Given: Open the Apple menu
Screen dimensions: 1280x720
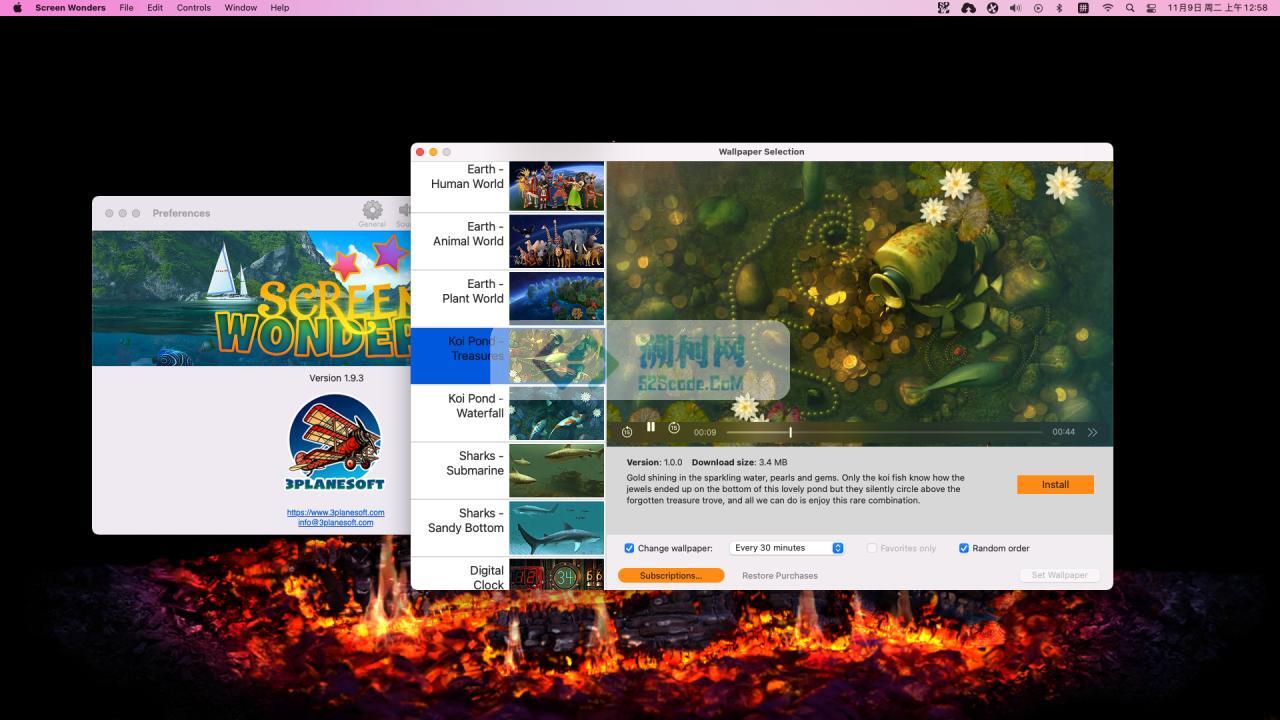Looking at the screenshot, I should pos(17,7).
